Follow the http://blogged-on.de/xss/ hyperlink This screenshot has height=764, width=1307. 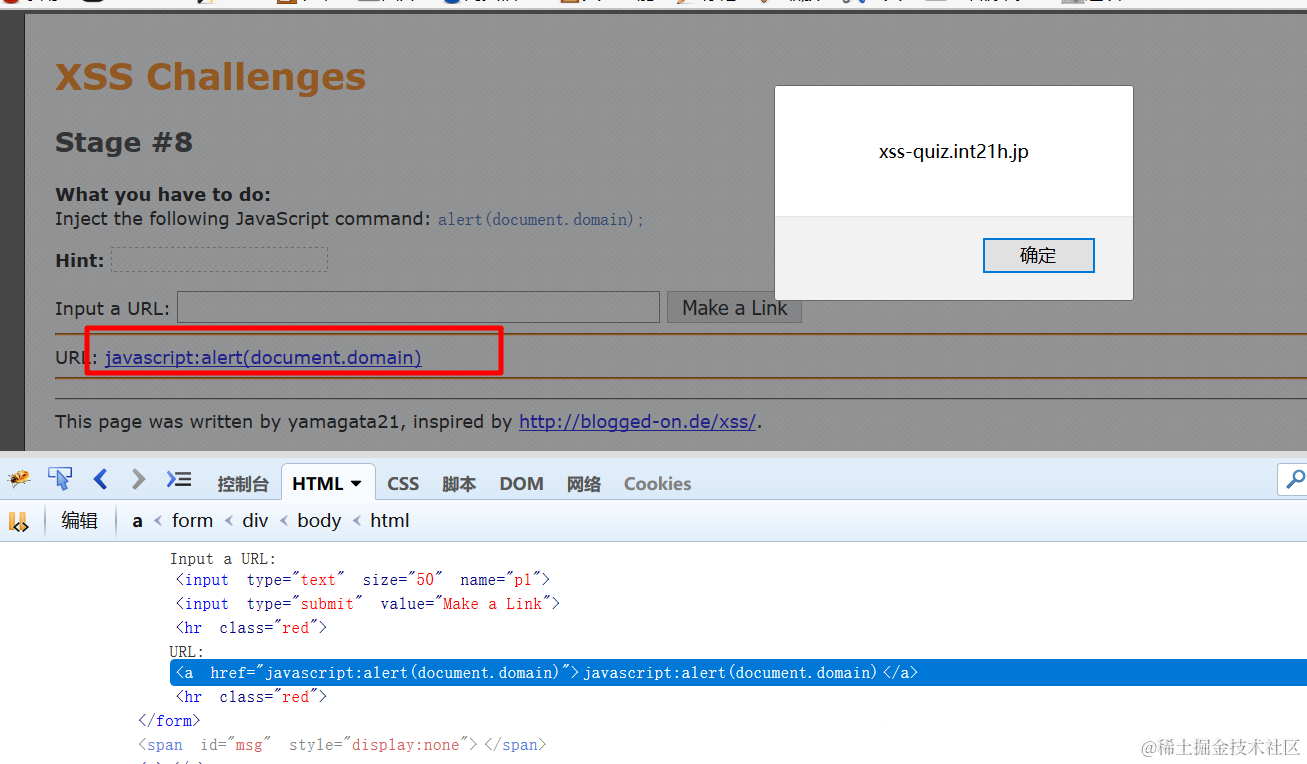click(637, 421)
